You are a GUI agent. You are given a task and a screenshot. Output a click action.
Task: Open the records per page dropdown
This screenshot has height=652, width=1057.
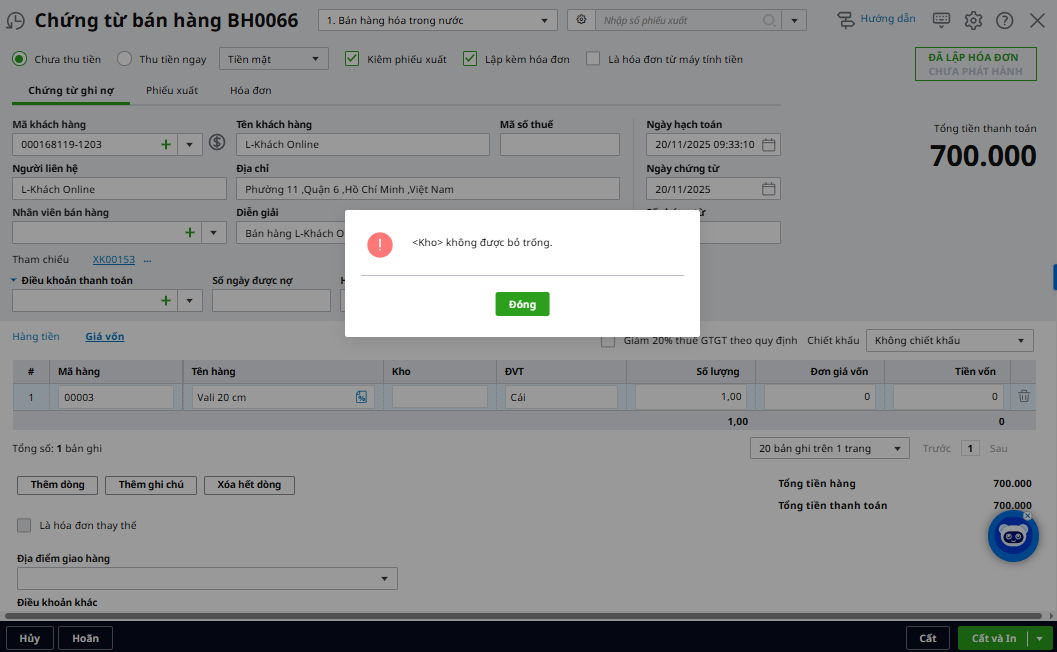[x=829, y=448]
